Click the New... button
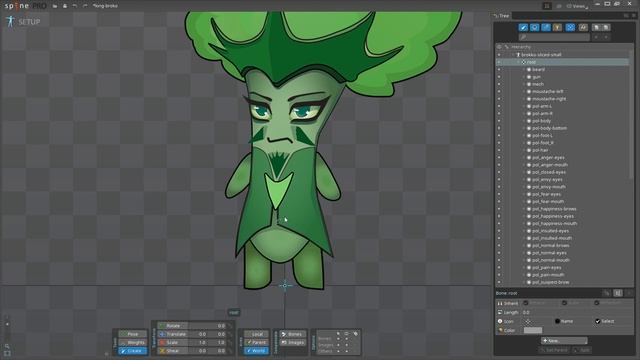Screen dimensions: 640x360 [564, 340]
